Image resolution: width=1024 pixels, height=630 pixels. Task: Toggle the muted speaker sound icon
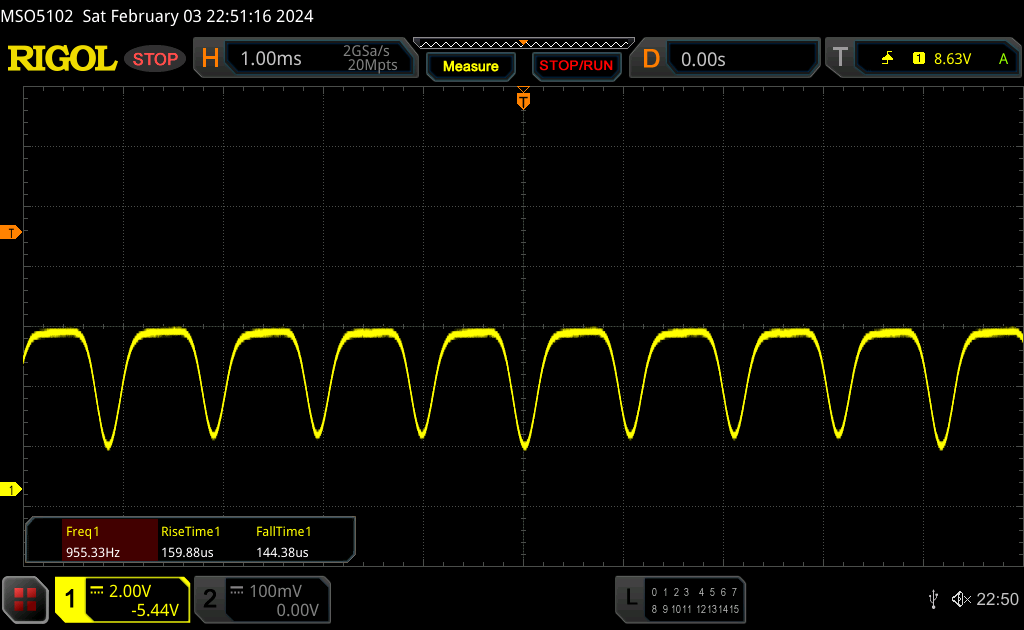click(960, 598)
